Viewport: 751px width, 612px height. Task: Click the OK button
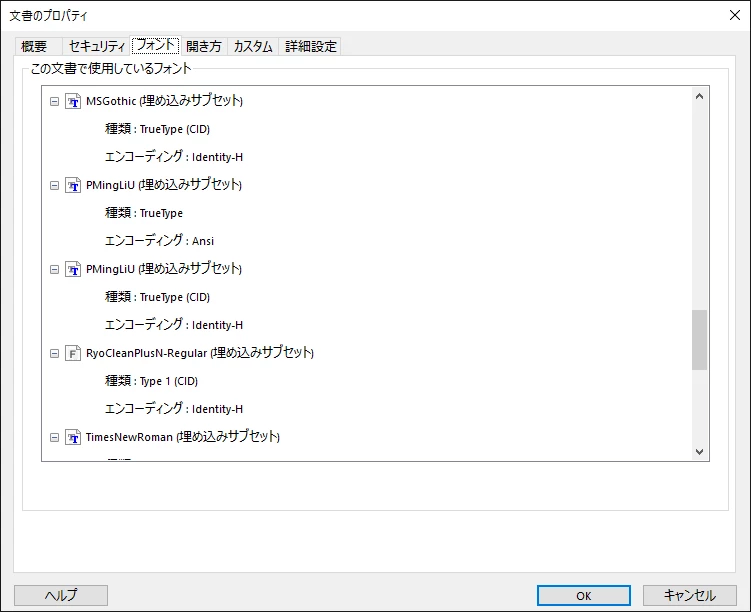coord(583,596)
